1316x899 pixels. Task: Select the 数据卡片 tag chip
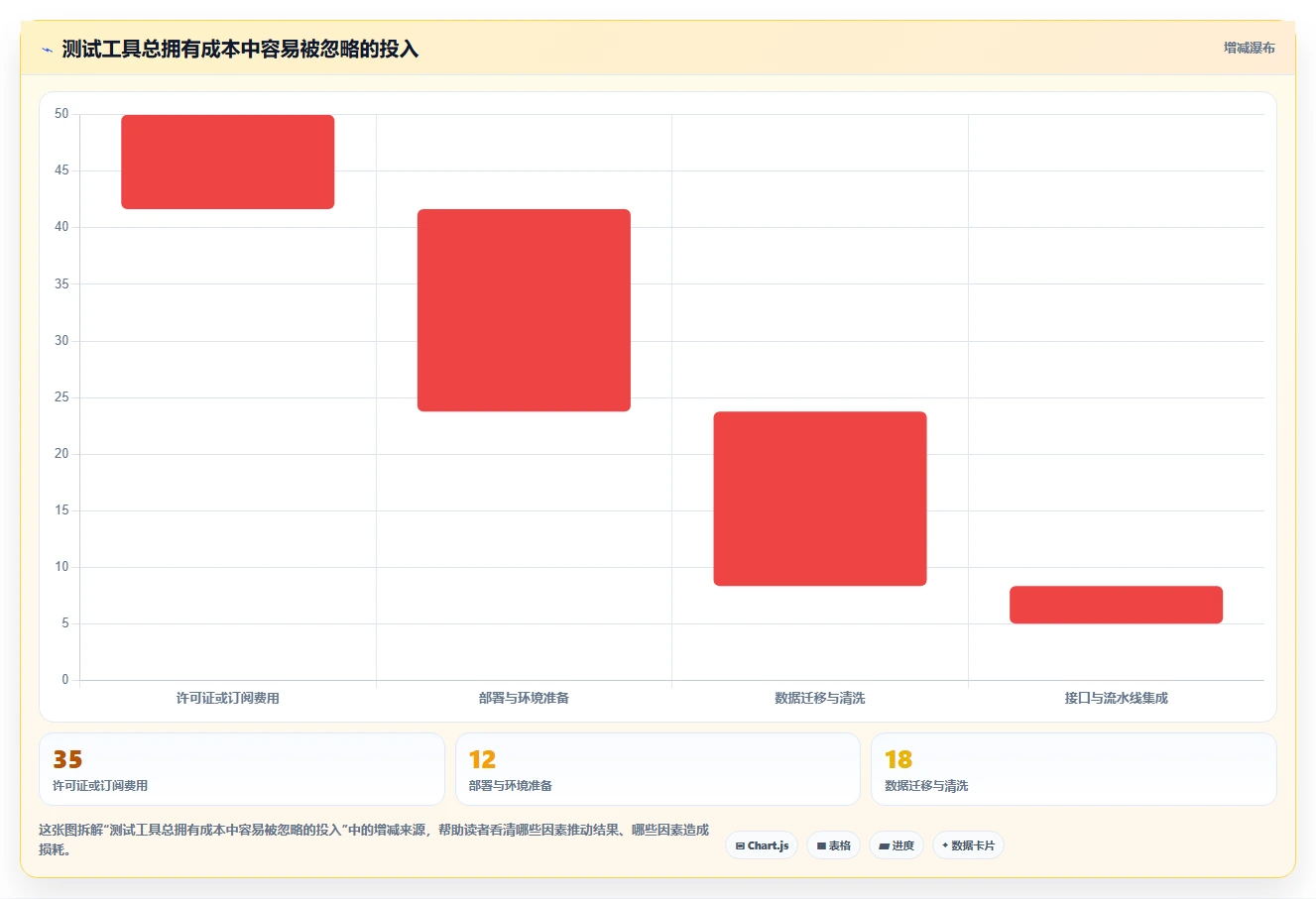pos(968,845)
